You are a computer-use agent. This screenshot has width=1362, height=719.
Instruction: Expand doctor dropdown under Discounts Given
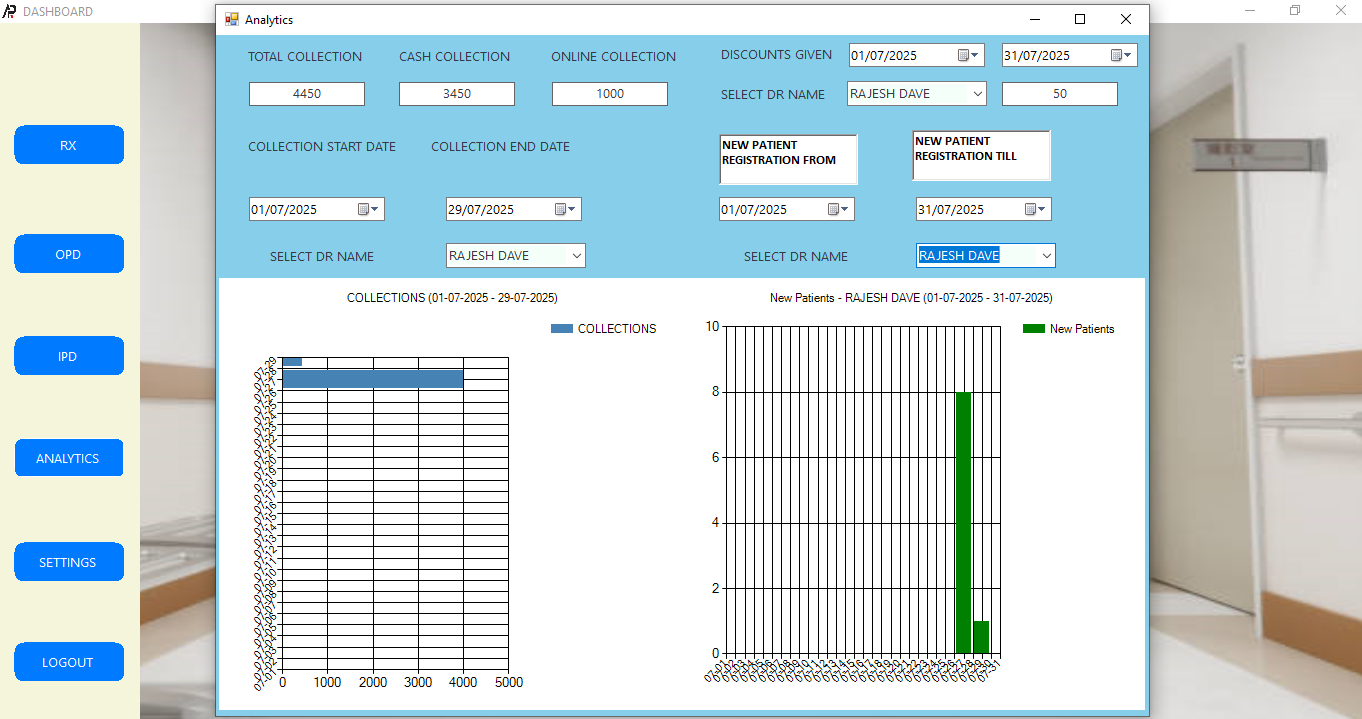pos(977,94)
